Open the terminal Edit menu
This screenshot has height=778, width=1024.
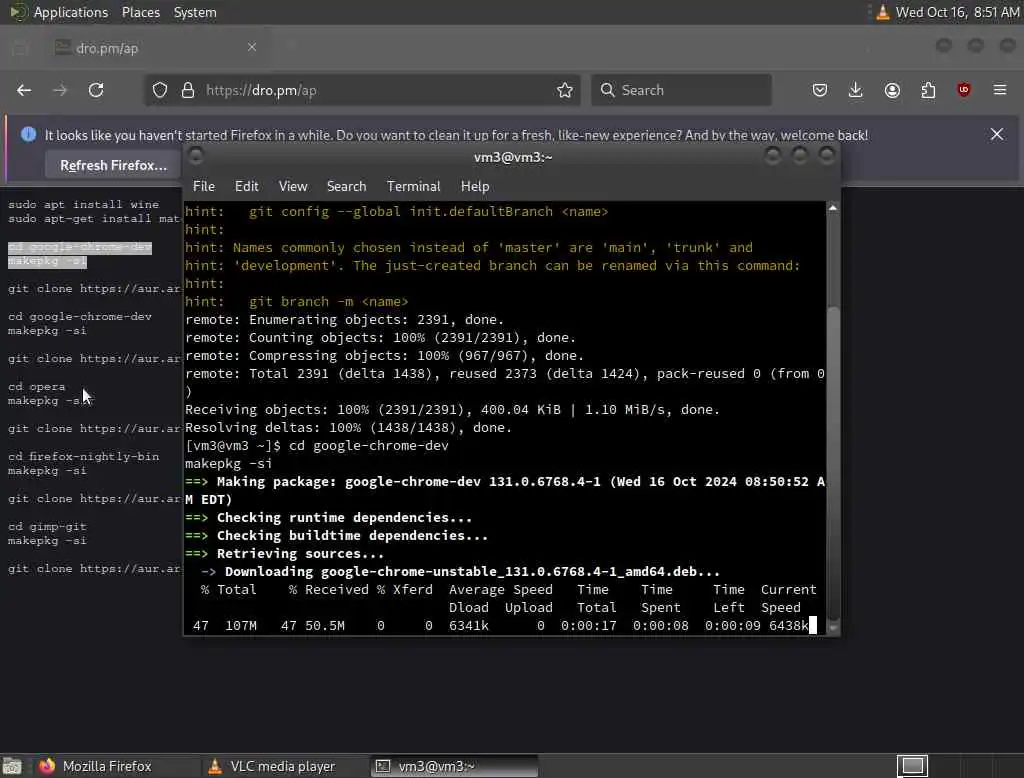[x=247, y=186]
